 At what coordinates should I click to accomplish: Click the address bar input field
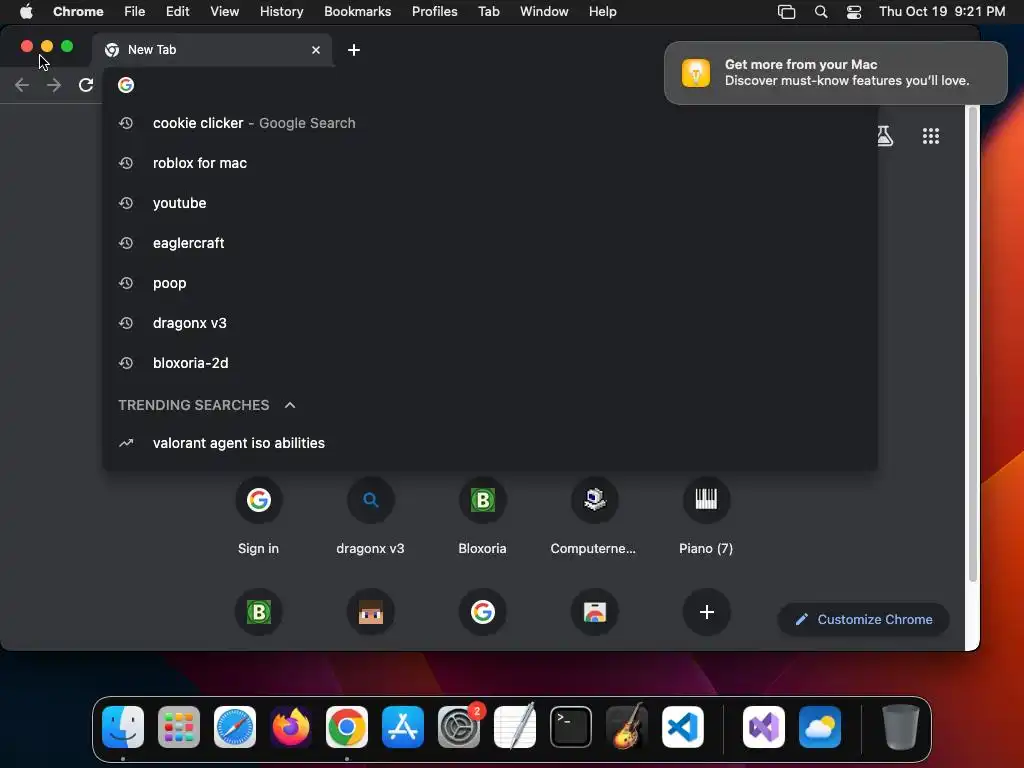pyautogui.click(x=392, y=85)
